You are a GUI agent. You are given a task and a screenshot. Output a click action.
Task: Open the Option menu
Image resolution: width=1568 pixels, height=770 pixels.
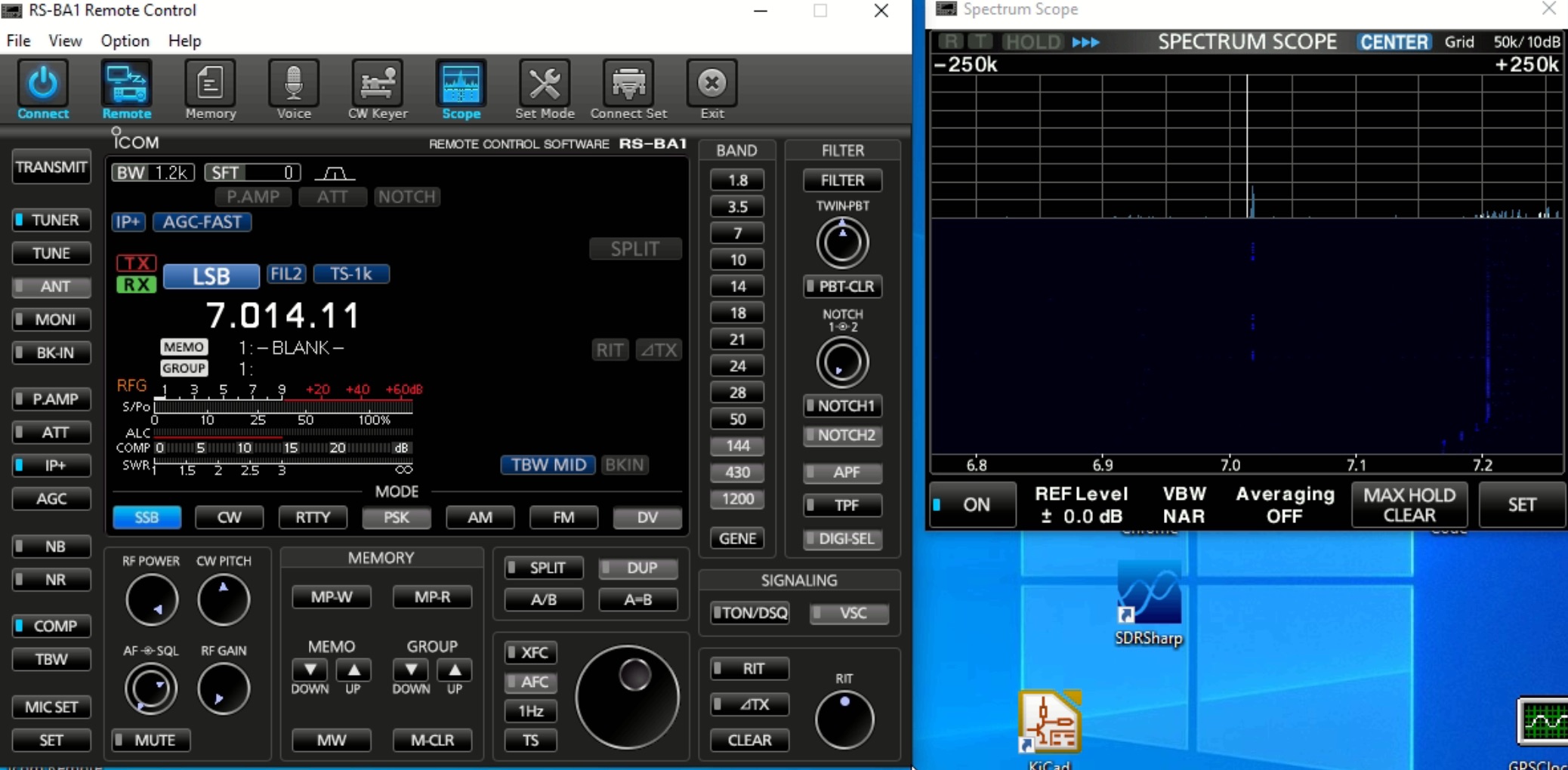[x=125, y=41]
